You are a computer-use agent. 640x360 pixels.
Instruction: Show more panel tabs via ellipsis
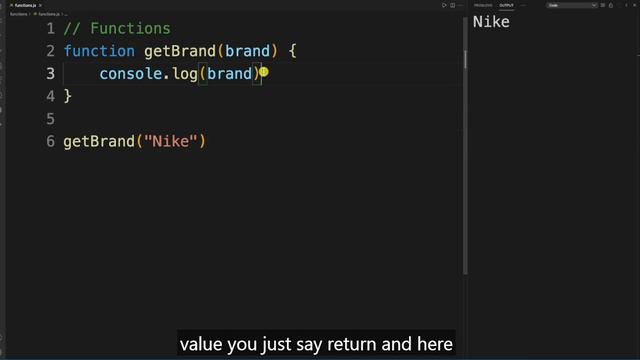(x=523, y=5)
